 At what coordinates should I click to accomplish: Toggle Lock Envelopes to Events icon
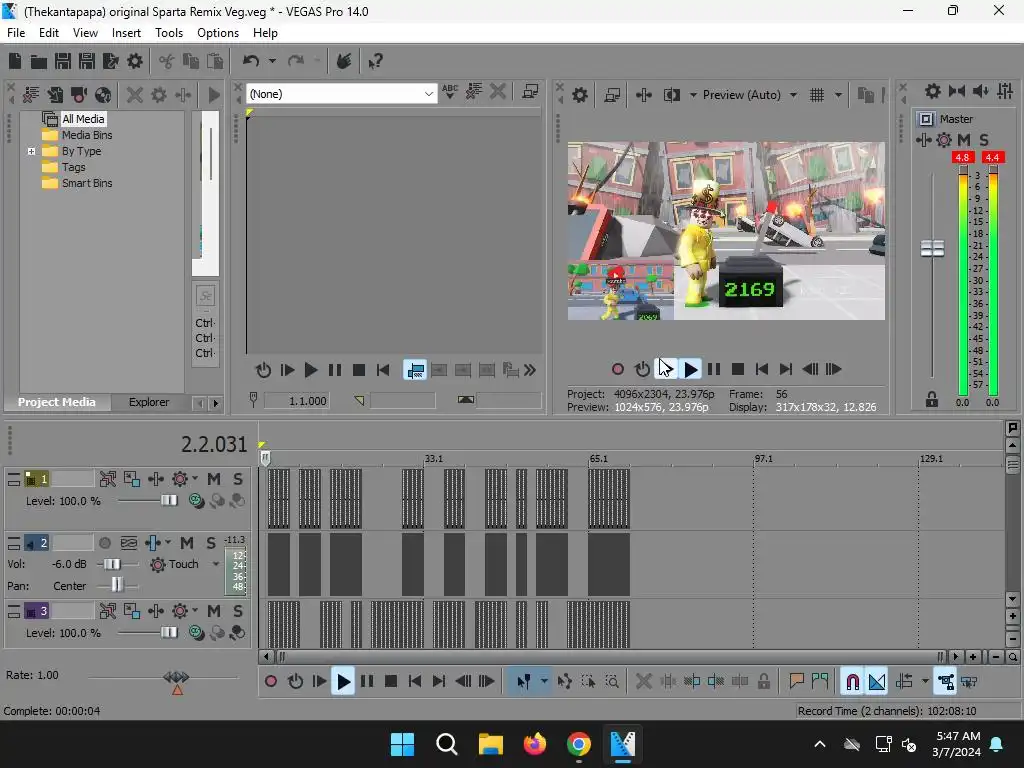945,682
